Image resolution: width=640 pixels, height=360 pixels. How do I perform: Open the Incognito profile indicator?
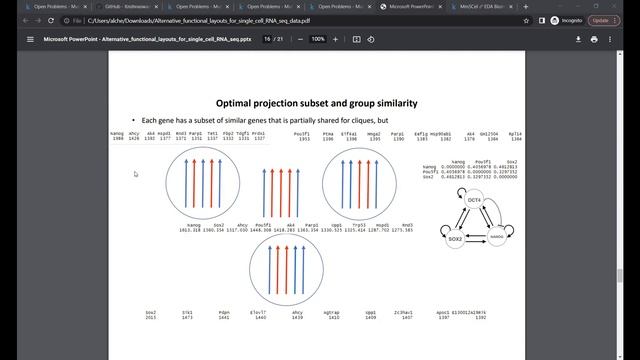coord(566,20)
